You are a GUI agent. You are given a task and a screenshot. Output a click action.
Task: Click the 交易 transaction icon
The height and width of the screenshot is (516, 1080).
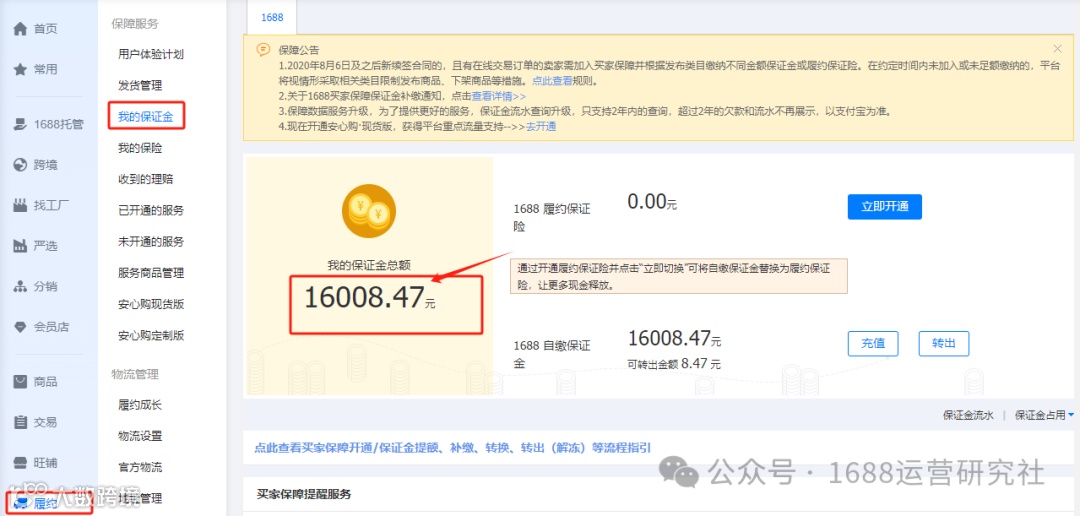pyautogui.click(x=20, y=422)
